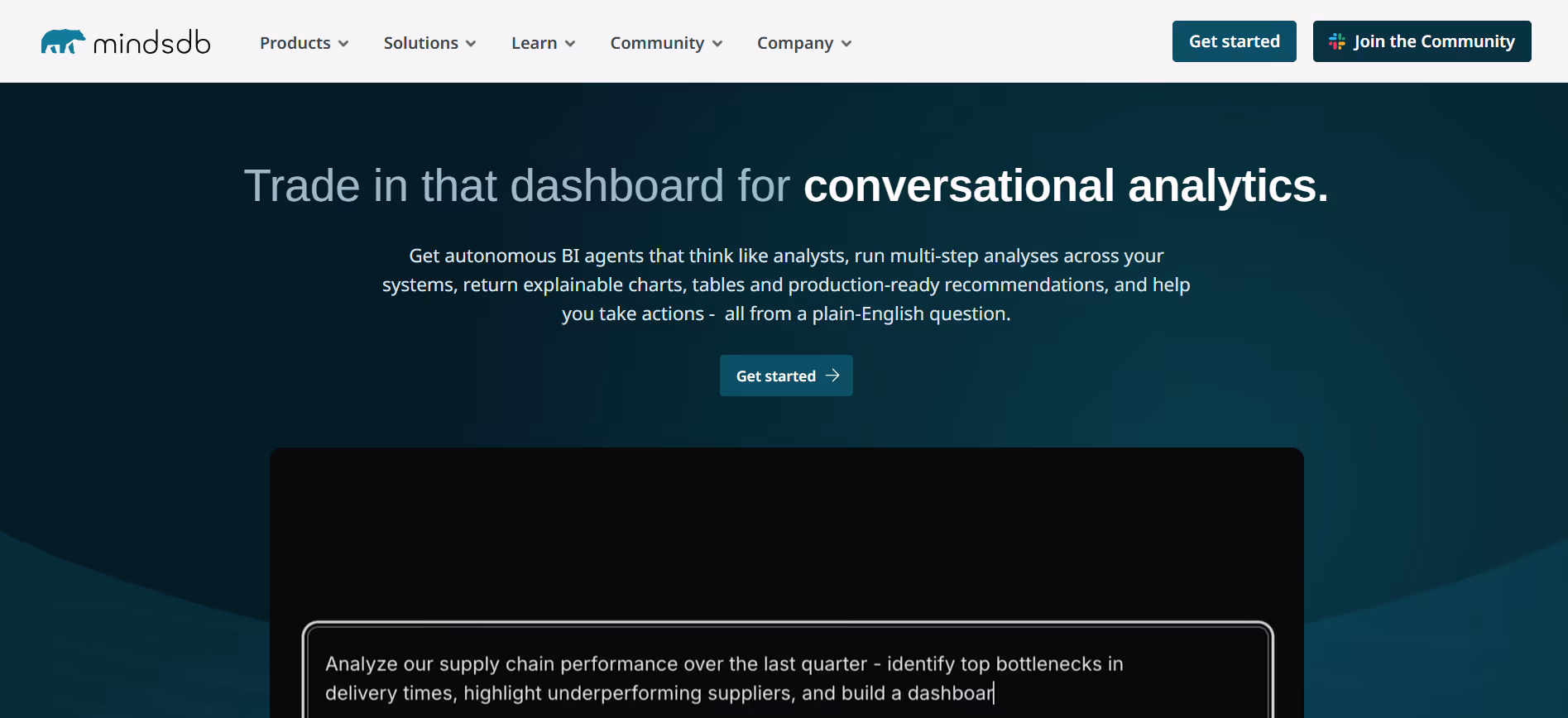Image resolution: width=1568 pixels, height=718 pixels.
Task: Open the Learn menu
Action: (544, 43)
